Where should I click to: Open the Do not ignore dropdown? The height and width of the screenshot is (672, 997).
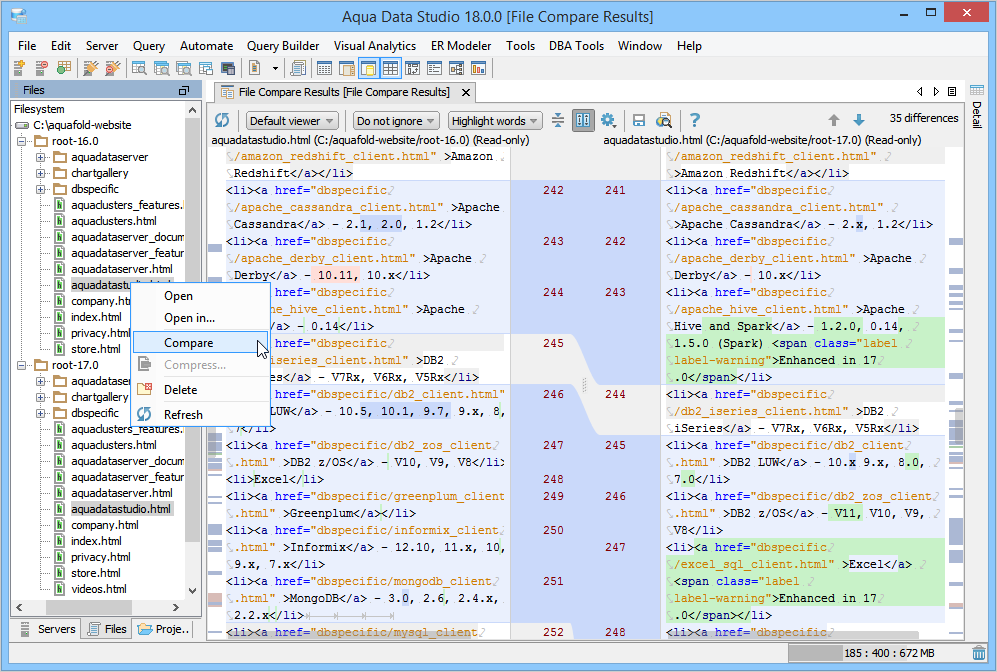pos(395,121)
